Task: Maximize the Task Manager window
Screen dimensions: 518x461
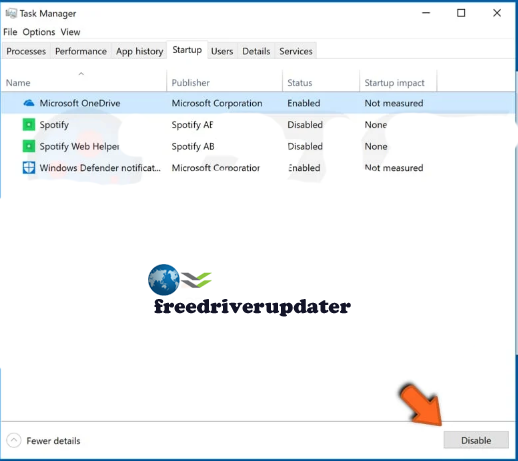Action: 461,13
